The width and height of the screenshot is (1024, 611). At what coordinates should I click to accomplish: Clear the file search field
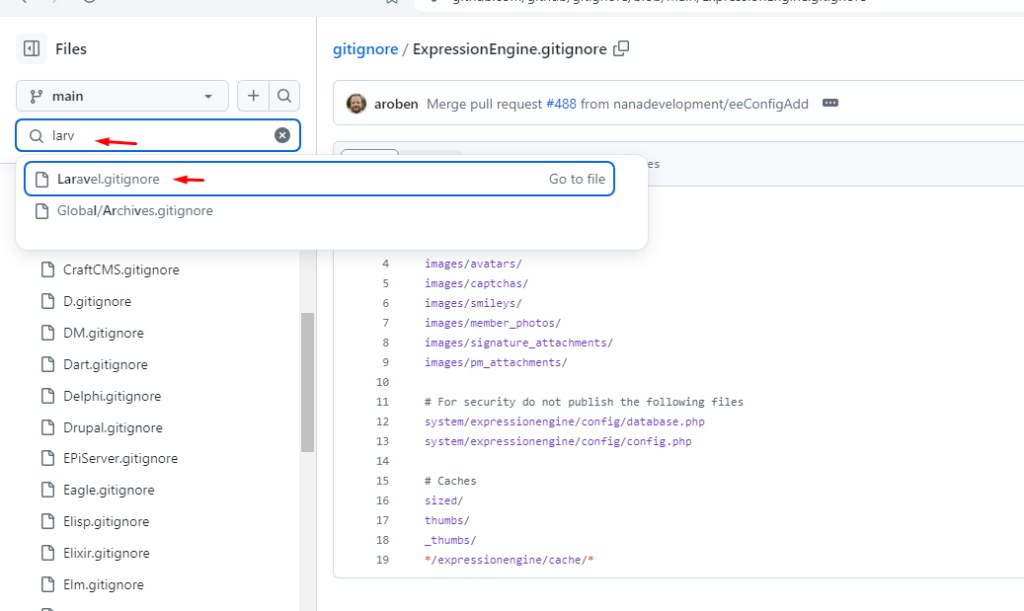282,135
